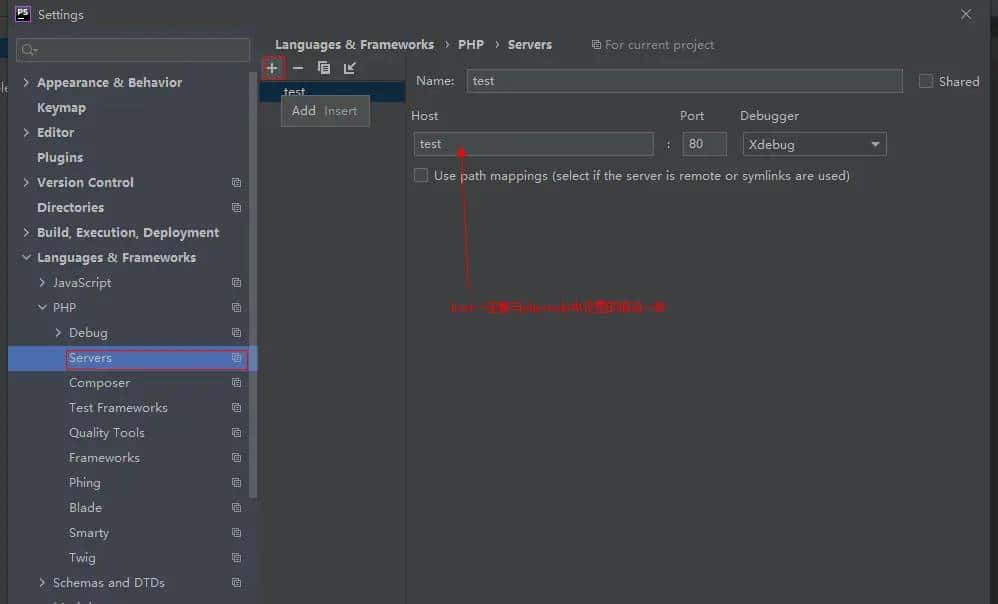This screenshot has width=998, height=604.
Task: Click the project-level icon beside Directories
Action: tap(236, 207)
